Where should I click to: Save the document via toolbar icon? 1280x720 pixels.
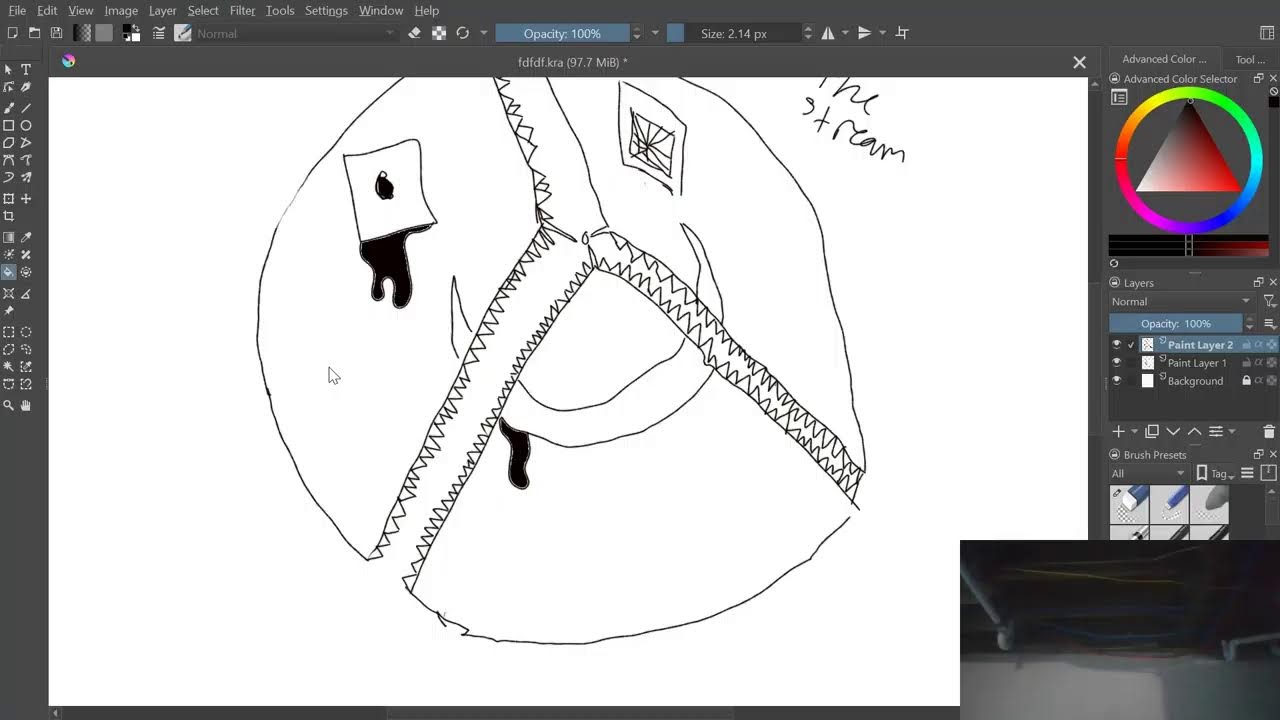click(x=56, y=33)
